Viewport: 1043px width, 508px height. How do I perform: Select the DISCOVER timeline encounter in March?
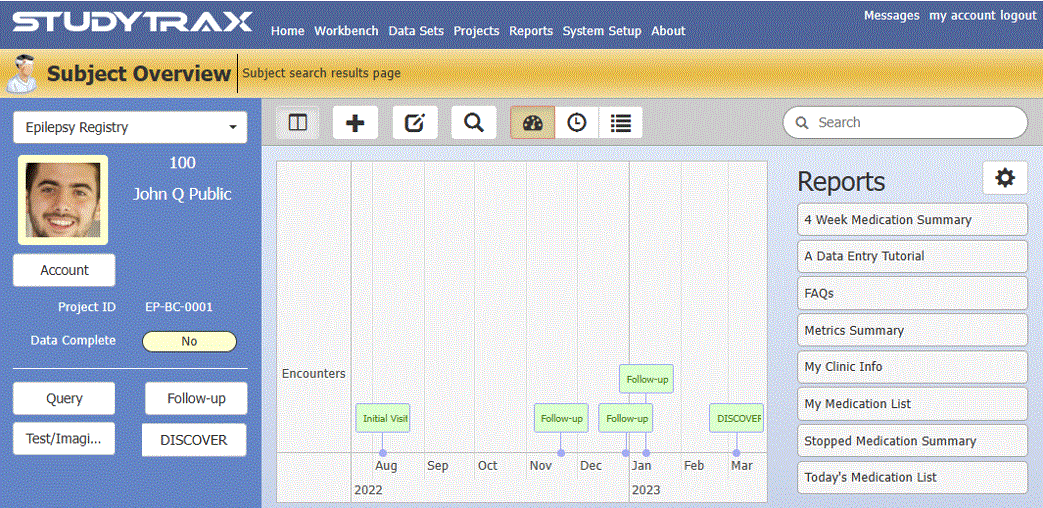pos(736,418)
